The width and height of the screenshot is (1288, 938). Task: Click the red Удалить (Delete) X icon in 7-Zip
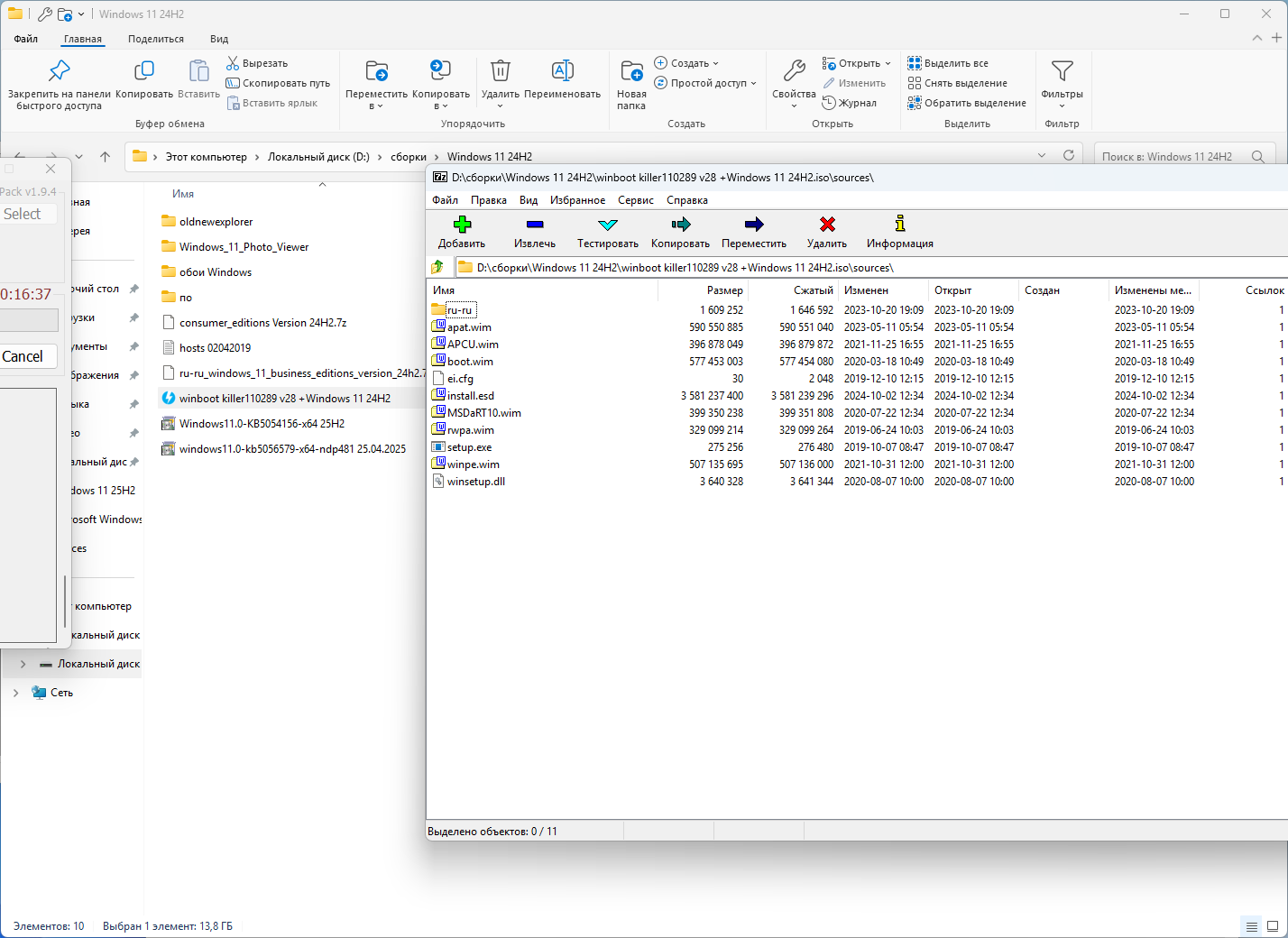pos(826,225)
